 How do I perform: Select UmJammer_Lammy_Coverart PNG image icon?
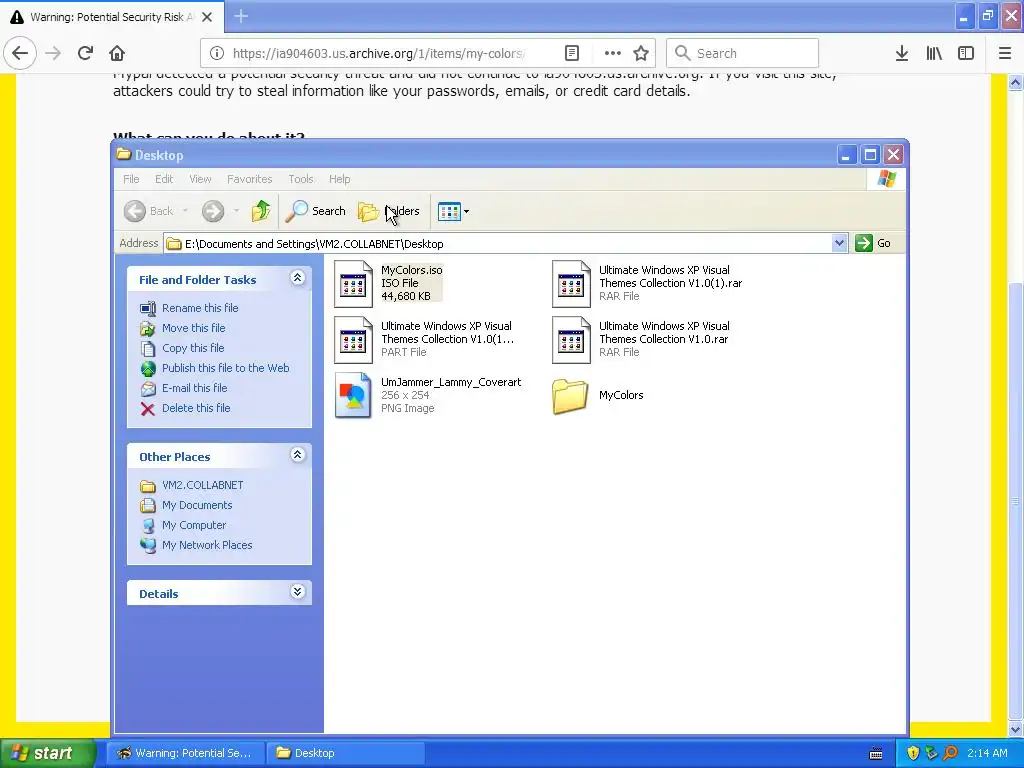[x=353, y=395]
